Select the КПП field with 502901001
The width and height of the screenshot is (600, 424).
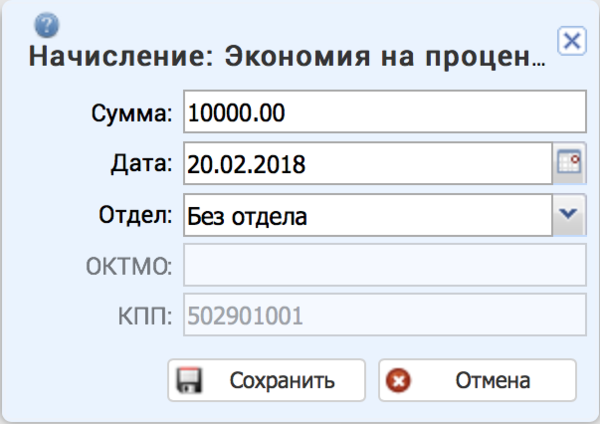pyautogui.click(x=383, y=316)
